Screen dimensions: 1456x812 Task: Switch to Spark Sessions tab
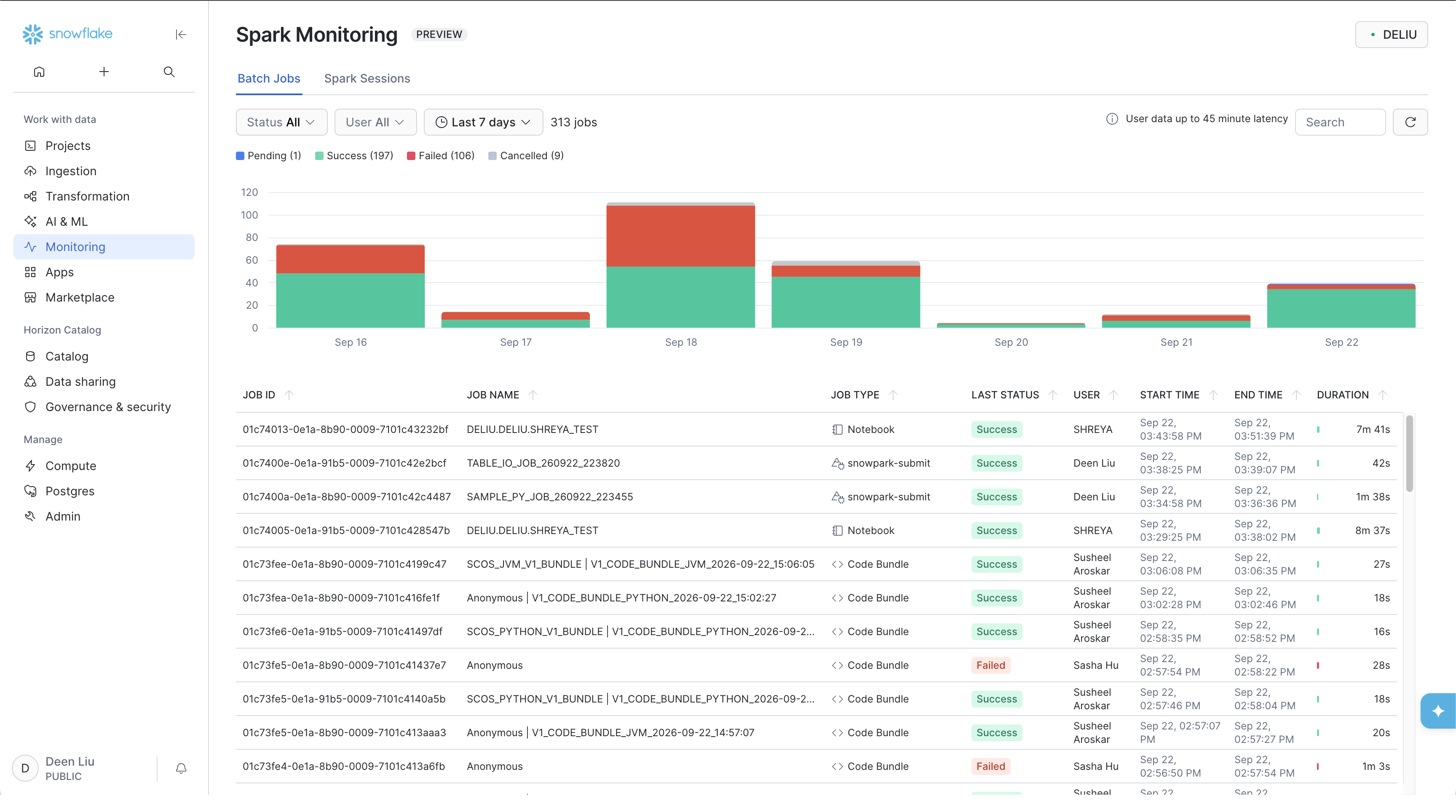tap(367, 78)
